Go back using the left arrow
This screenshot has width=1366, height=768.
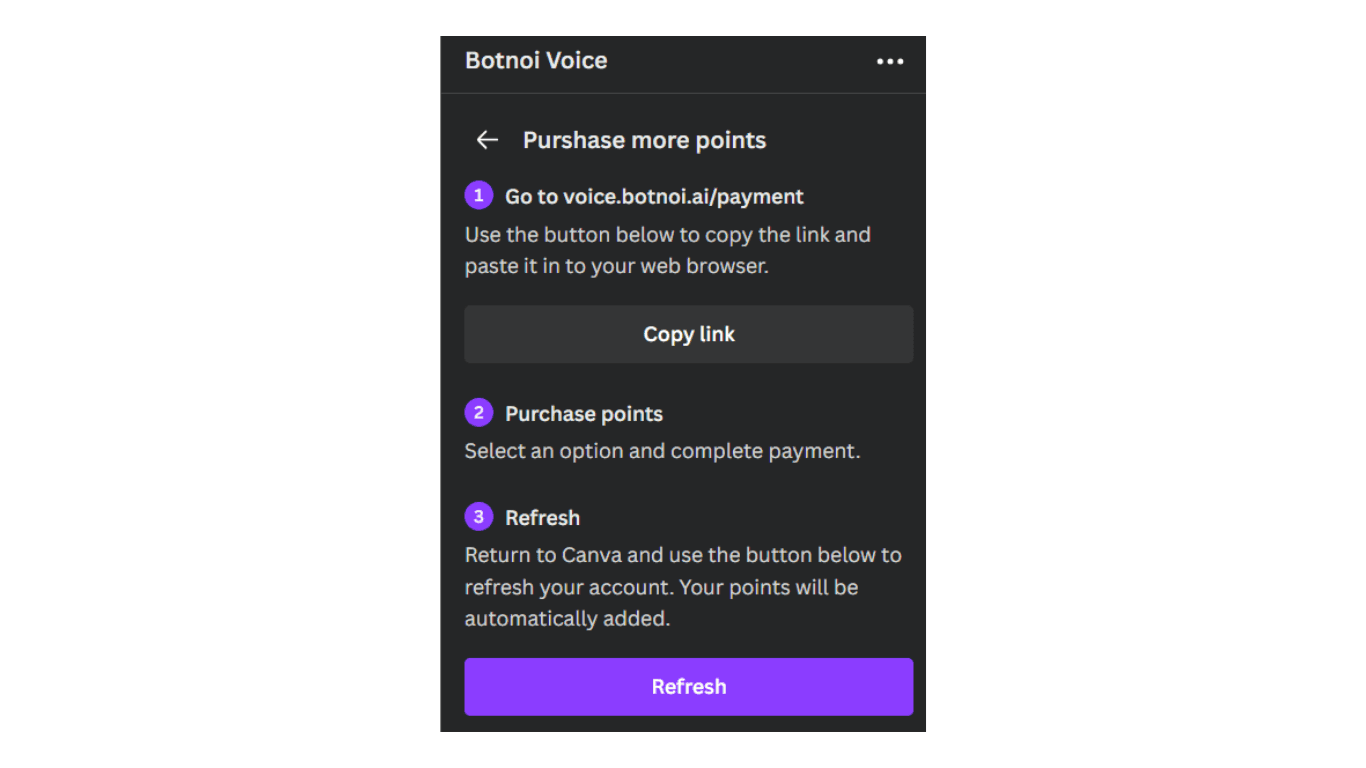487,140
